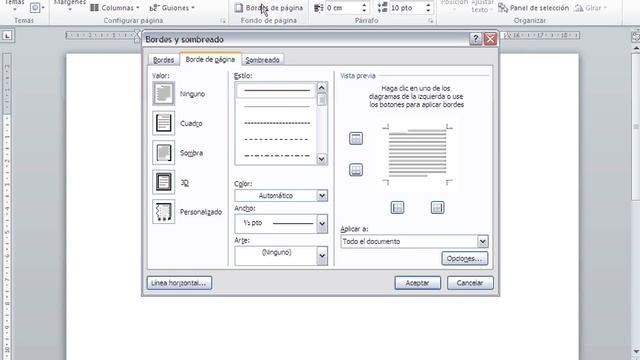
Task: Select the Ninguno border setting icon
Action: 163,93
